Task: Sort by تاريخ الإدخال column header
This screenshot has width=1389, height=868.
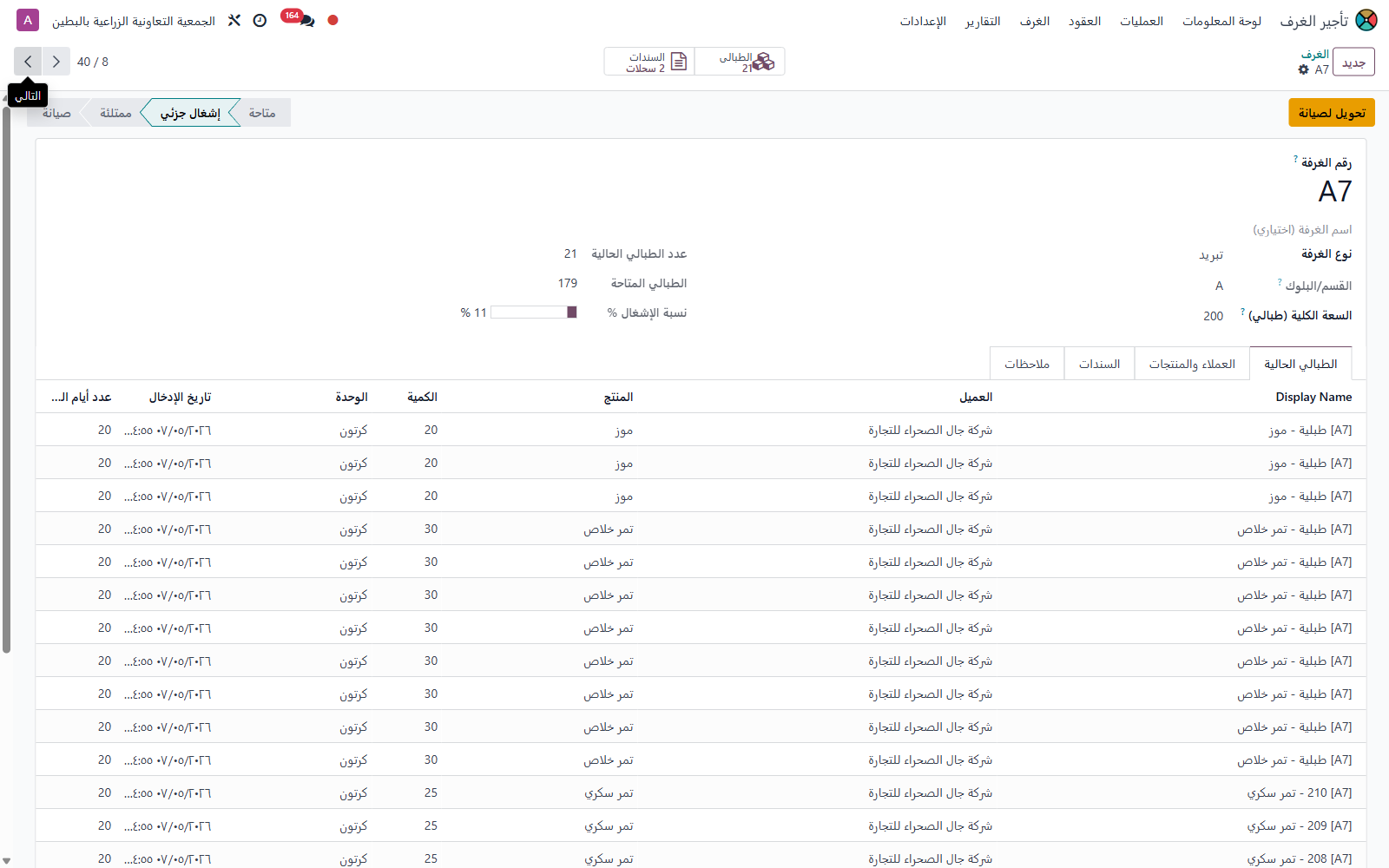Action: pyautogui.click(x=180, y=397)
